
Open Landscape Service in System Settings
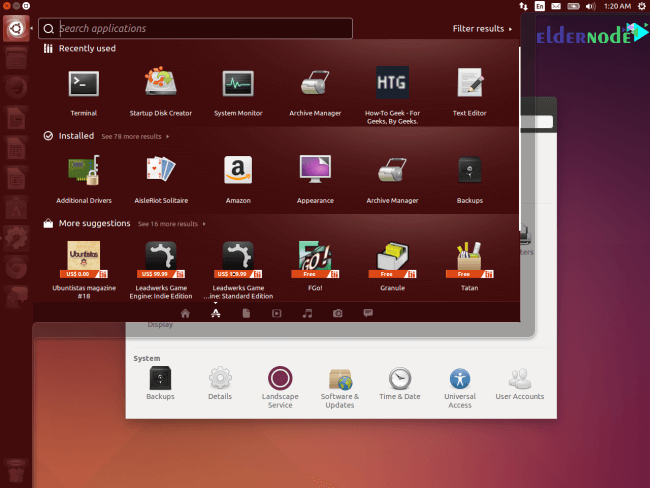point(280,387)
